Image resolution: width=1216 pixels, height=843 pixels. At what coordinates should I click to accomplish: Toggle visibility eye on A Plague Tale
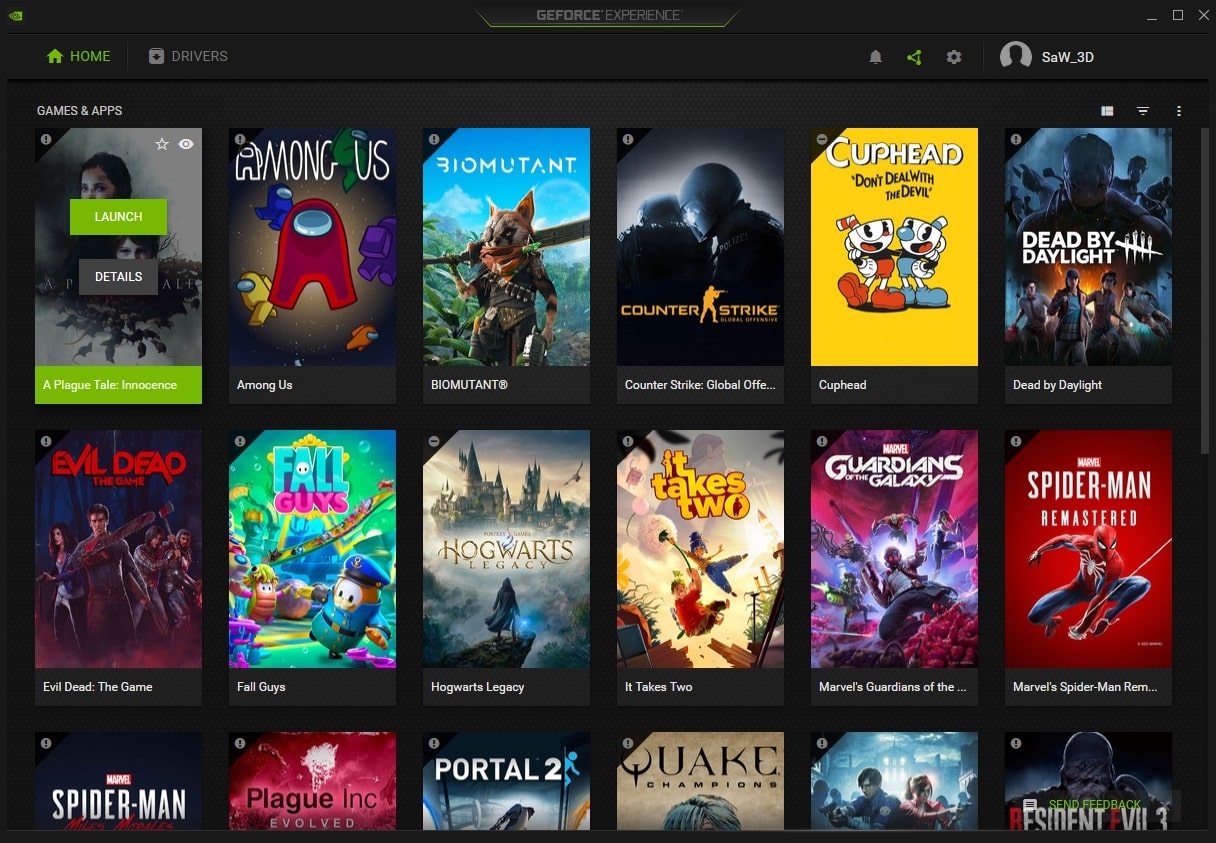(186, 144)
